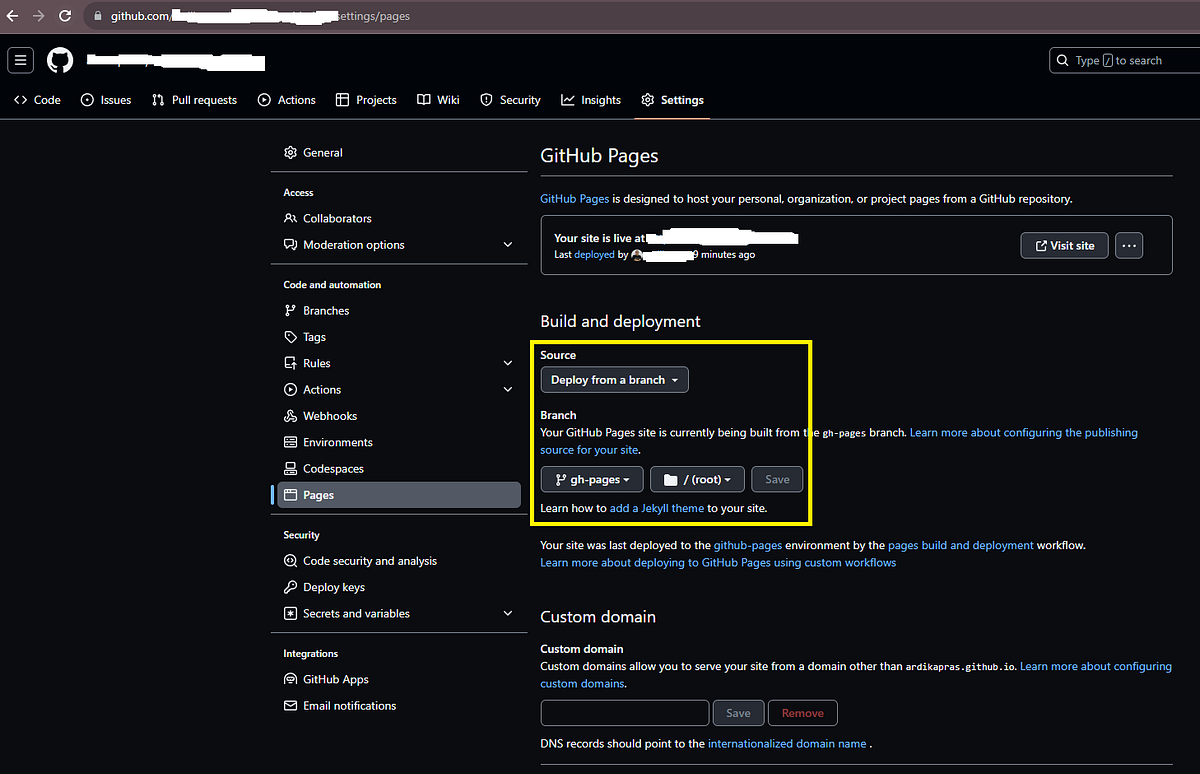Open the Projects tab
Viewport: 1200px width, 774px height.
[366, 100]
